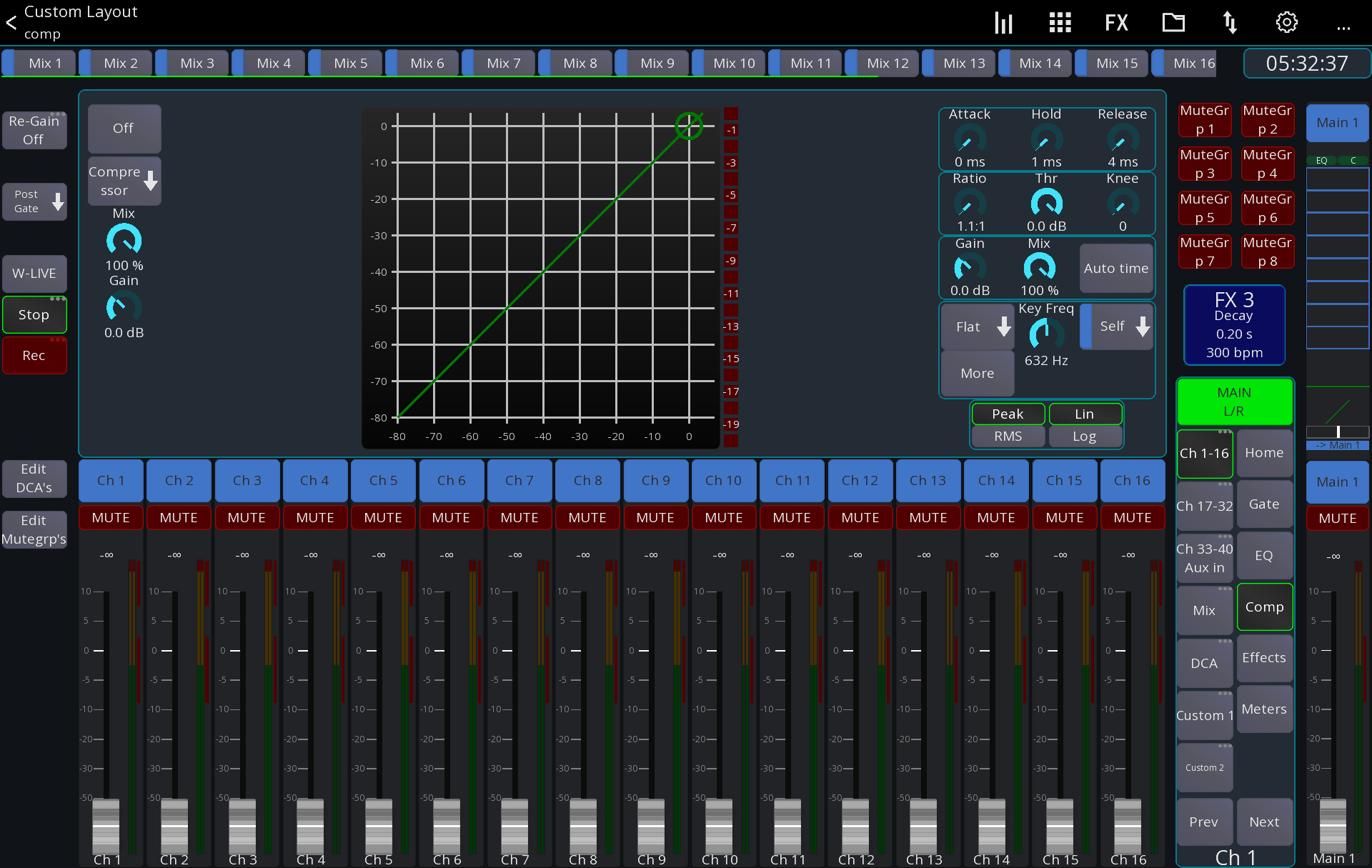Adjust the Knee knob
Viewport: 1372px width, 868px height.
tap(1123, 204)
